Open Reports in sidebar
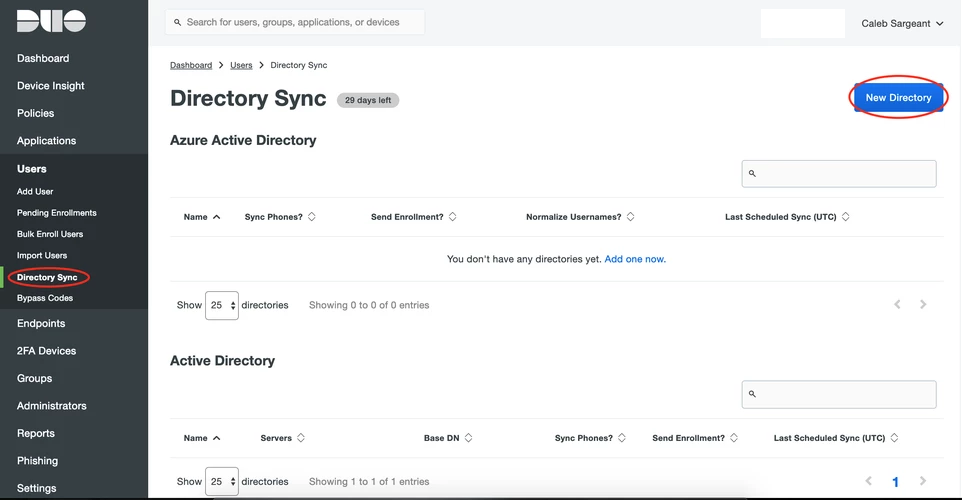The image size is (962, 500). [x=36, y=434]
